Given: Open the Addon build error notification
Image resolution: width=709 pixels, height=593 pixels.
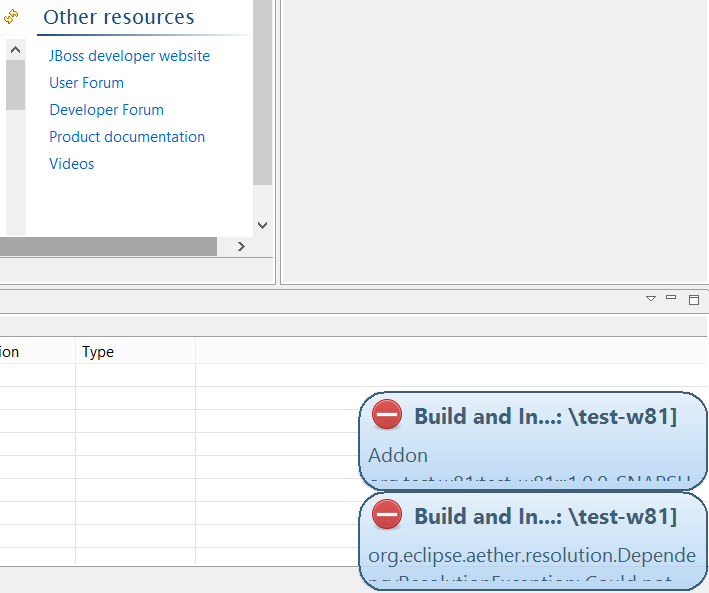Looking at the screenshot, I should pyautogui.click(x=532, y=440).
